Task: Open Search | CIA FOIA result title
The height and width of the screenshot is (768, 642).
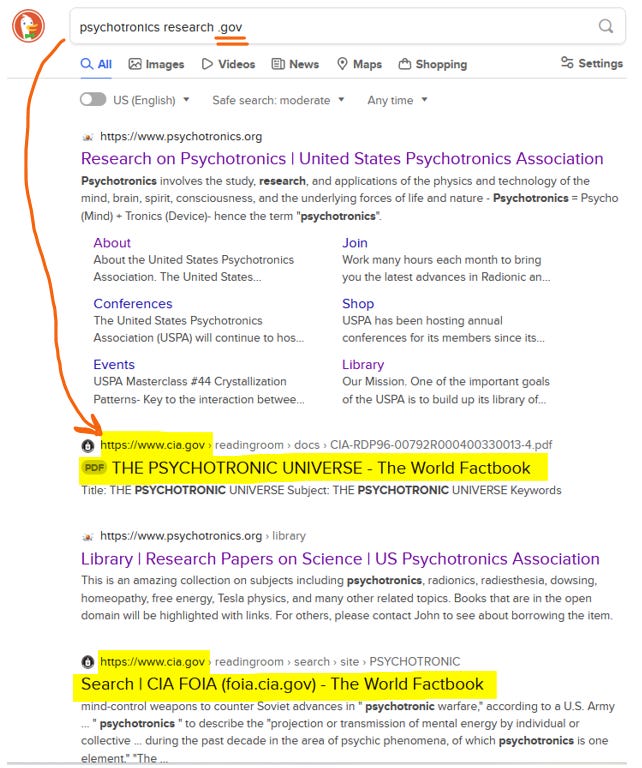Action: pos(282,684)
